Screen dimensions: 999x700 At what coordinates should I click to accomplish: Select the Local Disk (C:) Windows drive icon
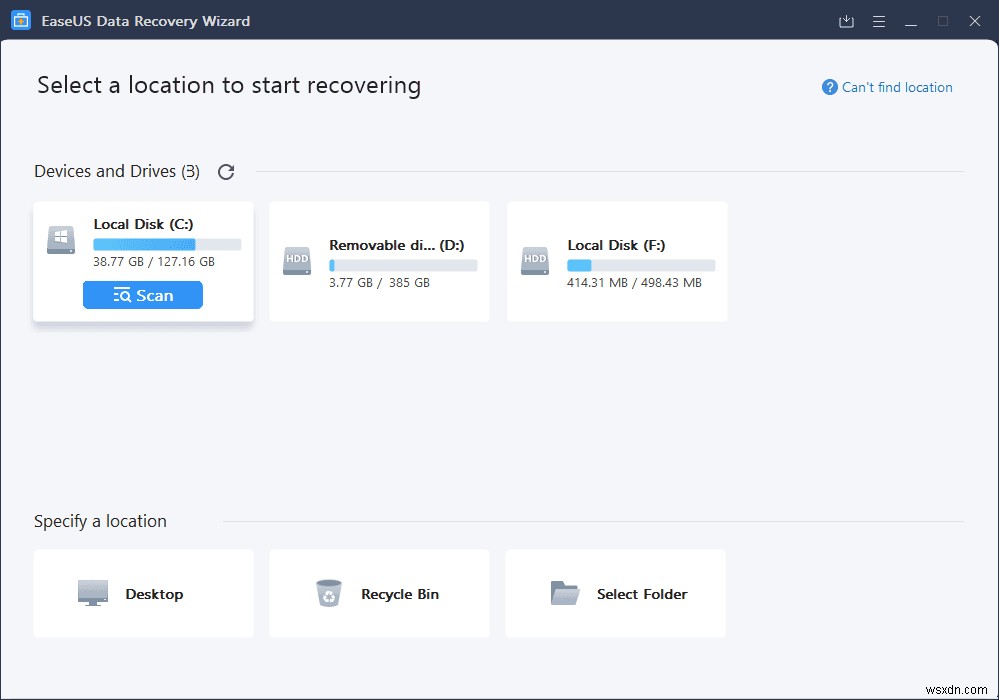click(61, 240)
